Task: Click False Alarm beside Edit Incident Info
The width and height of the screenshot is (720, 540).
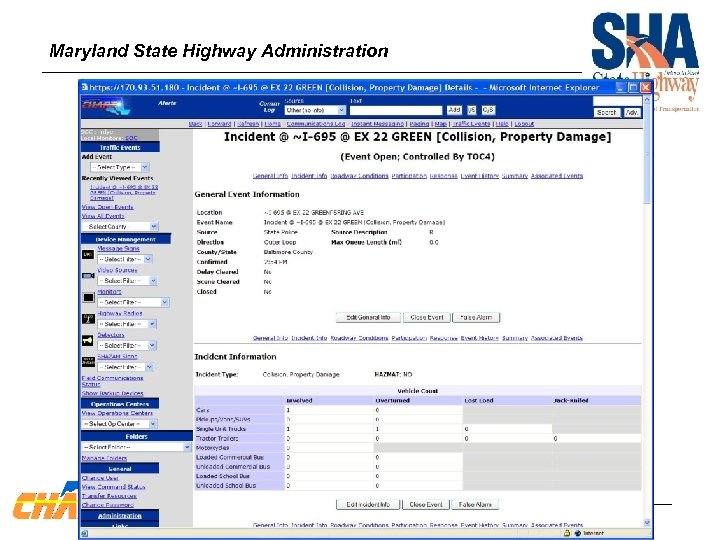Action: click(475, 505)
